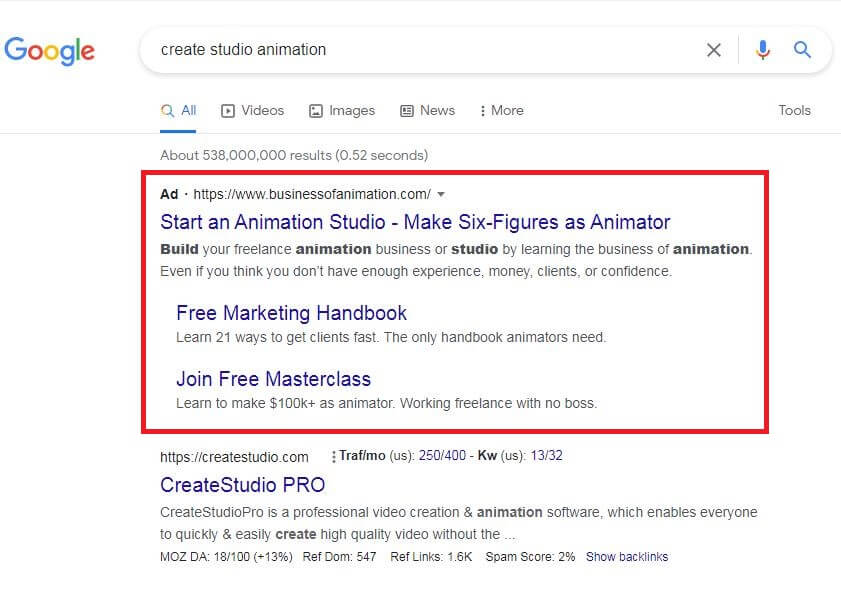This screenshot has height=613, width=841.
Task: Click the Traf/mo value 250/400
Action: [442, 456]
